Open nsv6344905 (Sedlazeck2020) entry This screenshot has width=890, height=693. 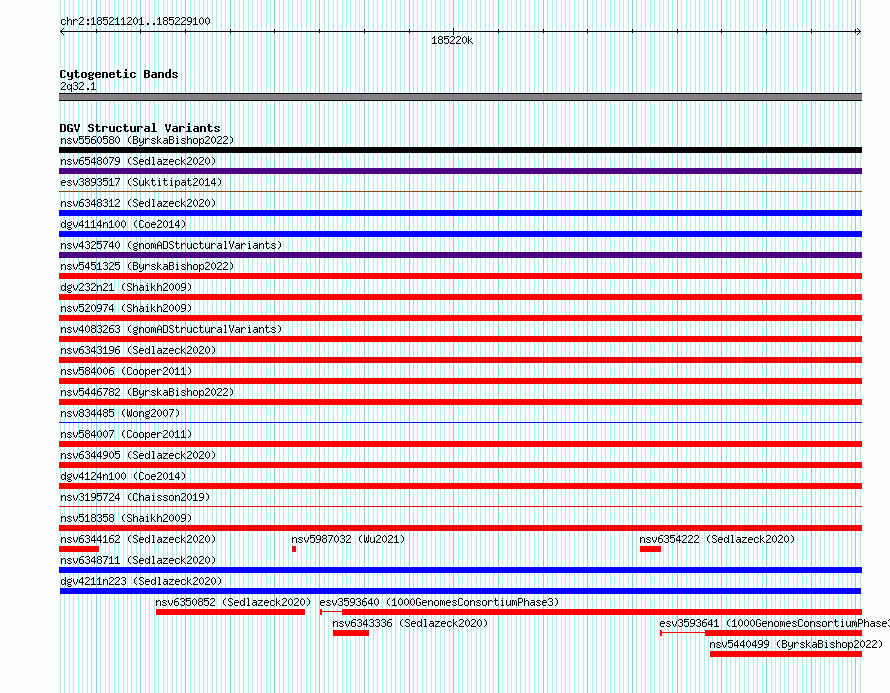[138, 455]
